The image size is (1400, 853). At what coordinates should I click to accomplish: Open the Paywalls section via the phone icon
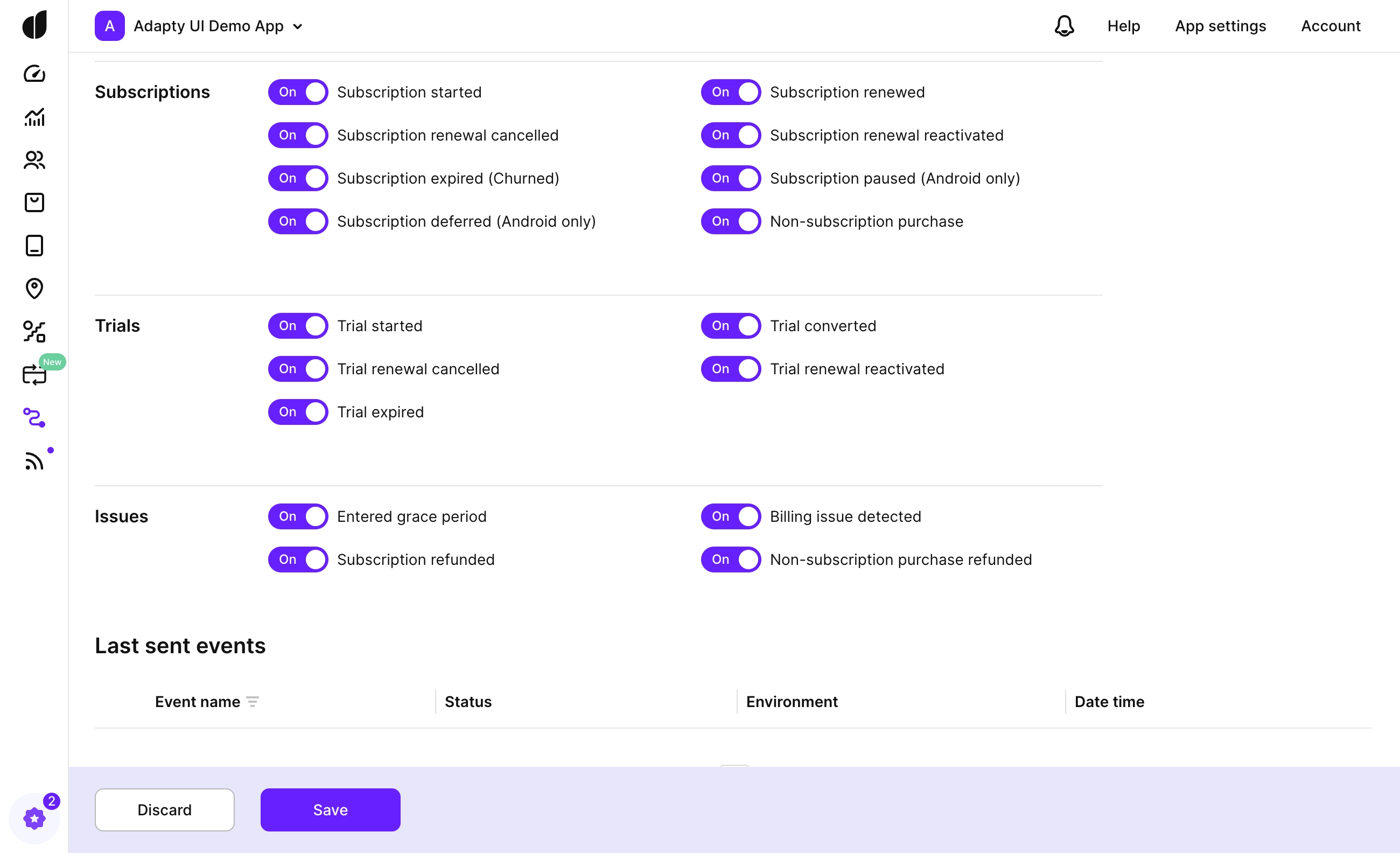click(x=34, y=246)
